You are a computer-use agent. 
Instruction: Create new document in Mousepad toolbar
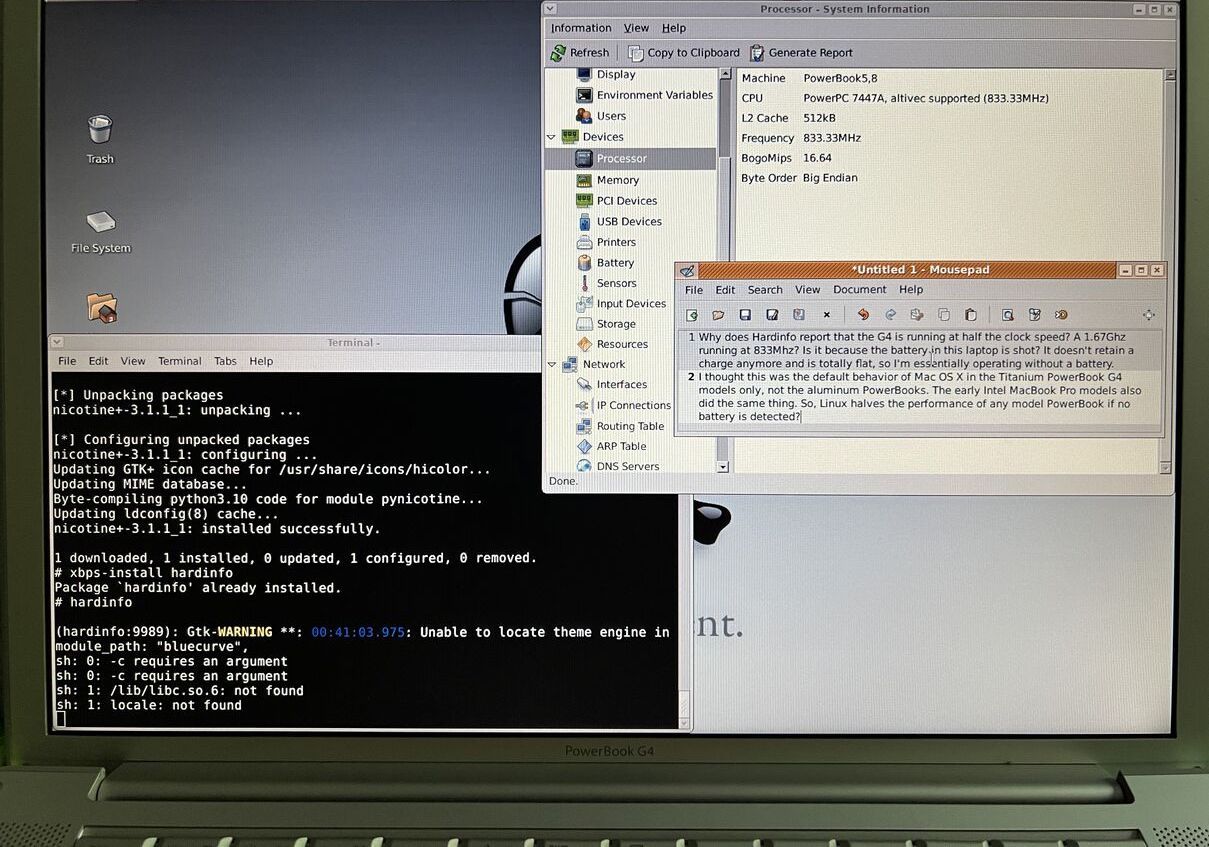coord(691,315)
